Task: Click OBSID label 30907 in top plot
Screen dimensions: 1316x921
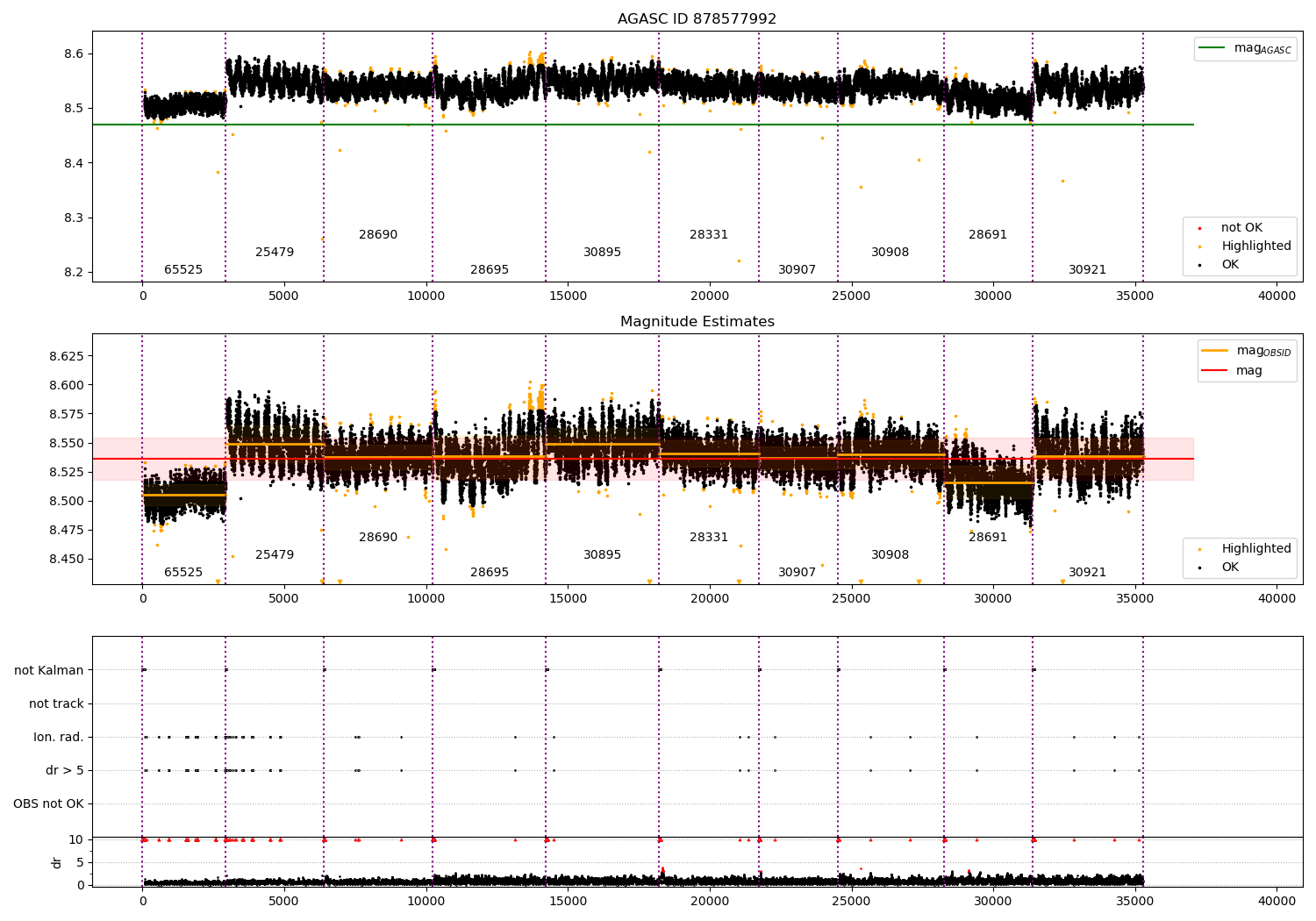Action: (797, 270)
